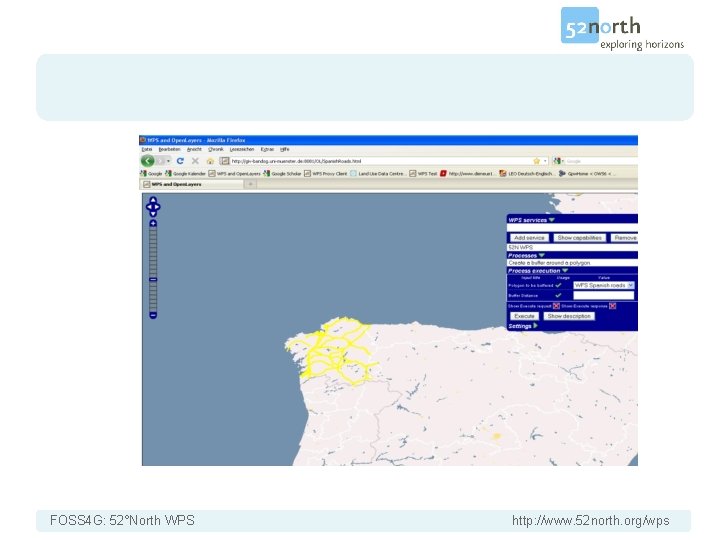Open the Firefox home page icon
Screen dimensions: 720x540
(x=210, y=161)
